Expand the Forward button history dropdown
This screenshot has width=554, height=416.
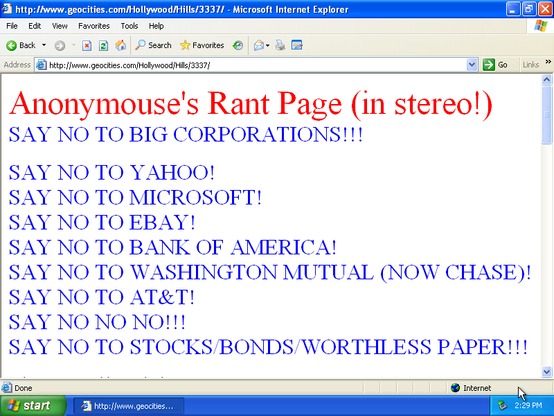tap(73, 45)
